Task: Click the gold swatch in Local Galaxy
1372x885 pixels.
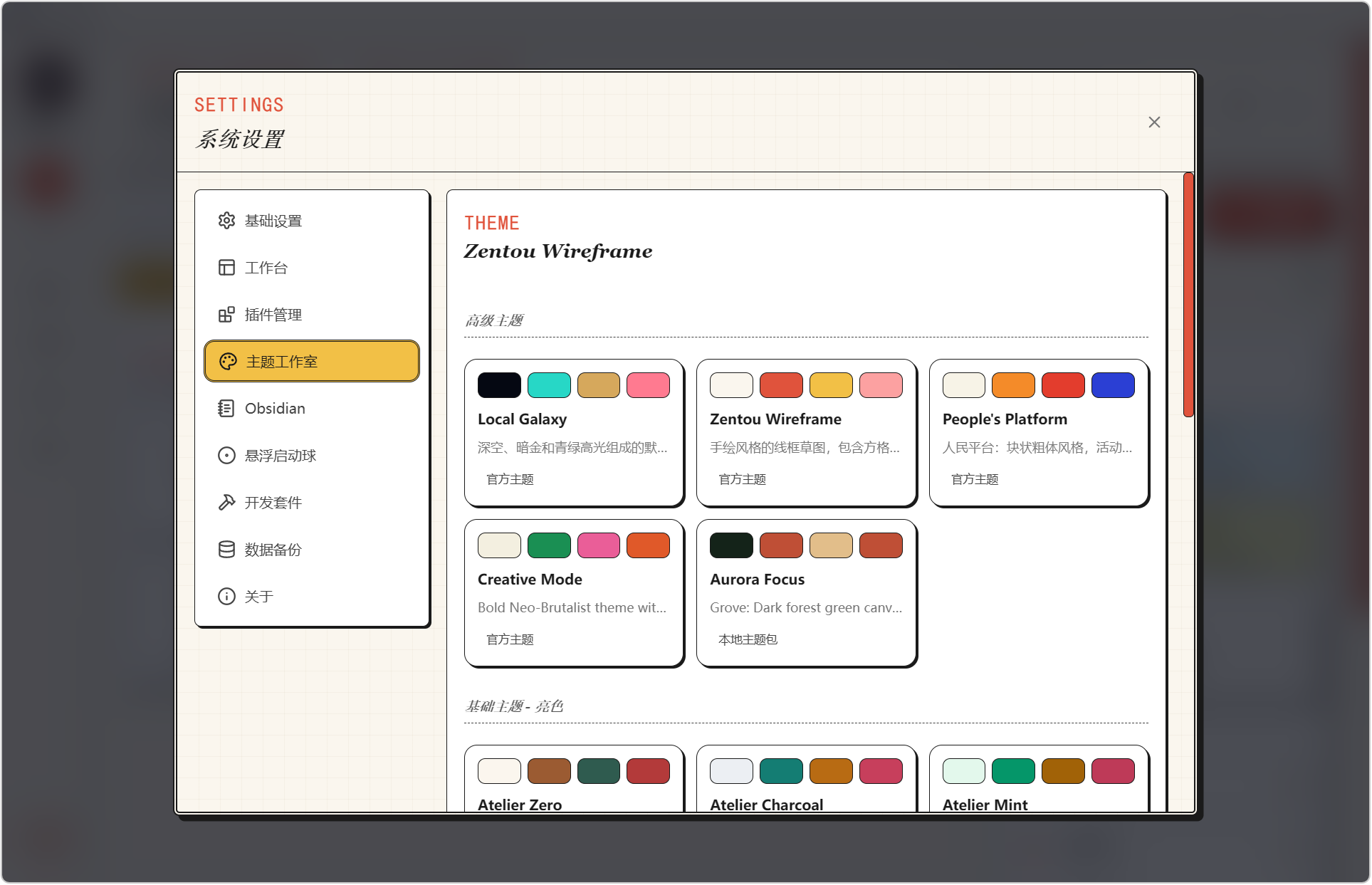Action: click(599, 385)
